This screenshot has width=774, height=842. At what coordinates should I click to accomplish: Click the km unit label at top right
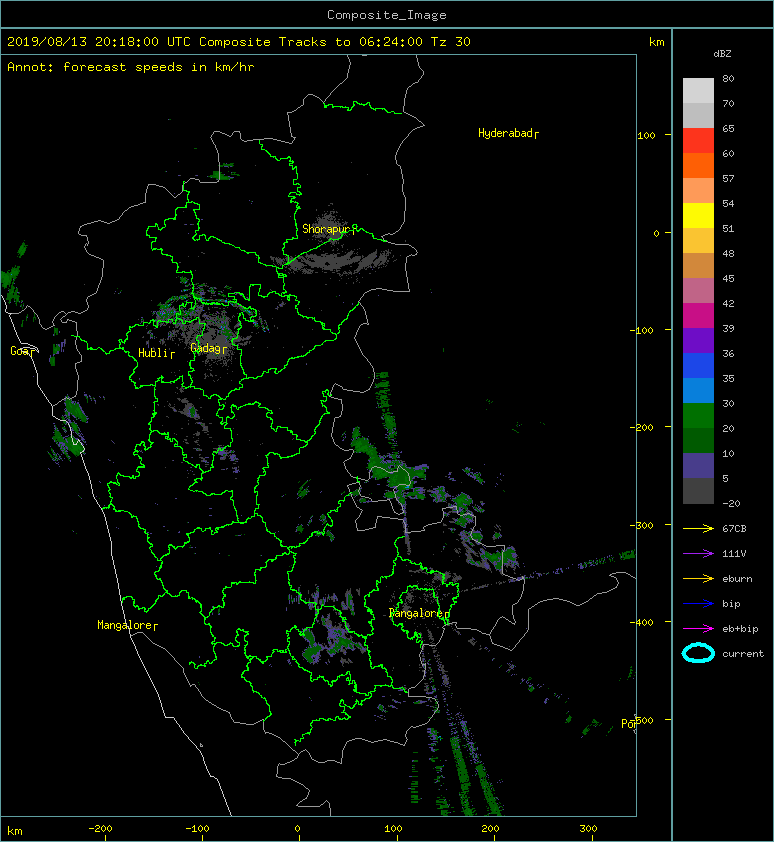coord(657,42)
